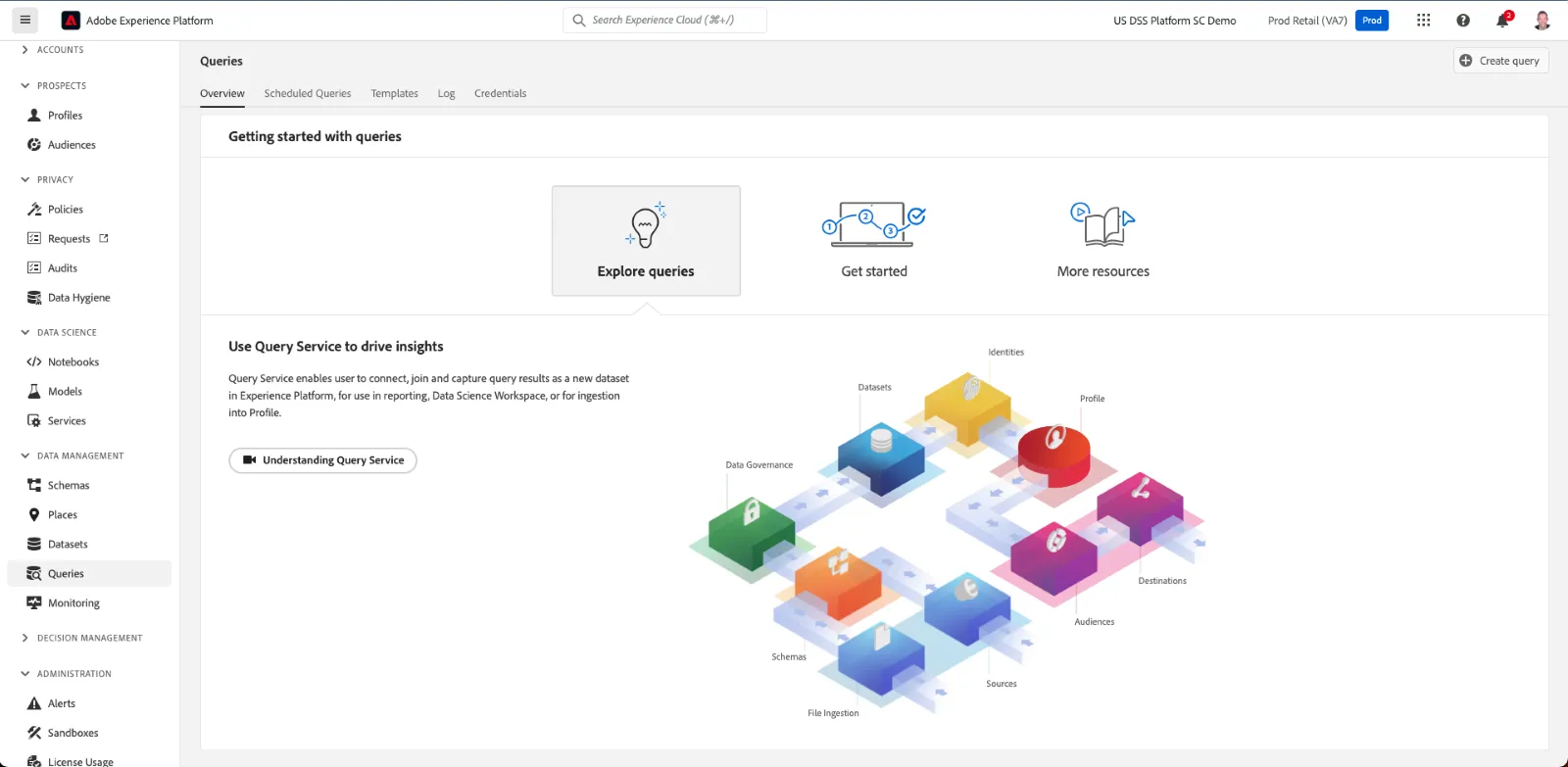
Task: Select the Overview tab
Action: tap(222, 94)
